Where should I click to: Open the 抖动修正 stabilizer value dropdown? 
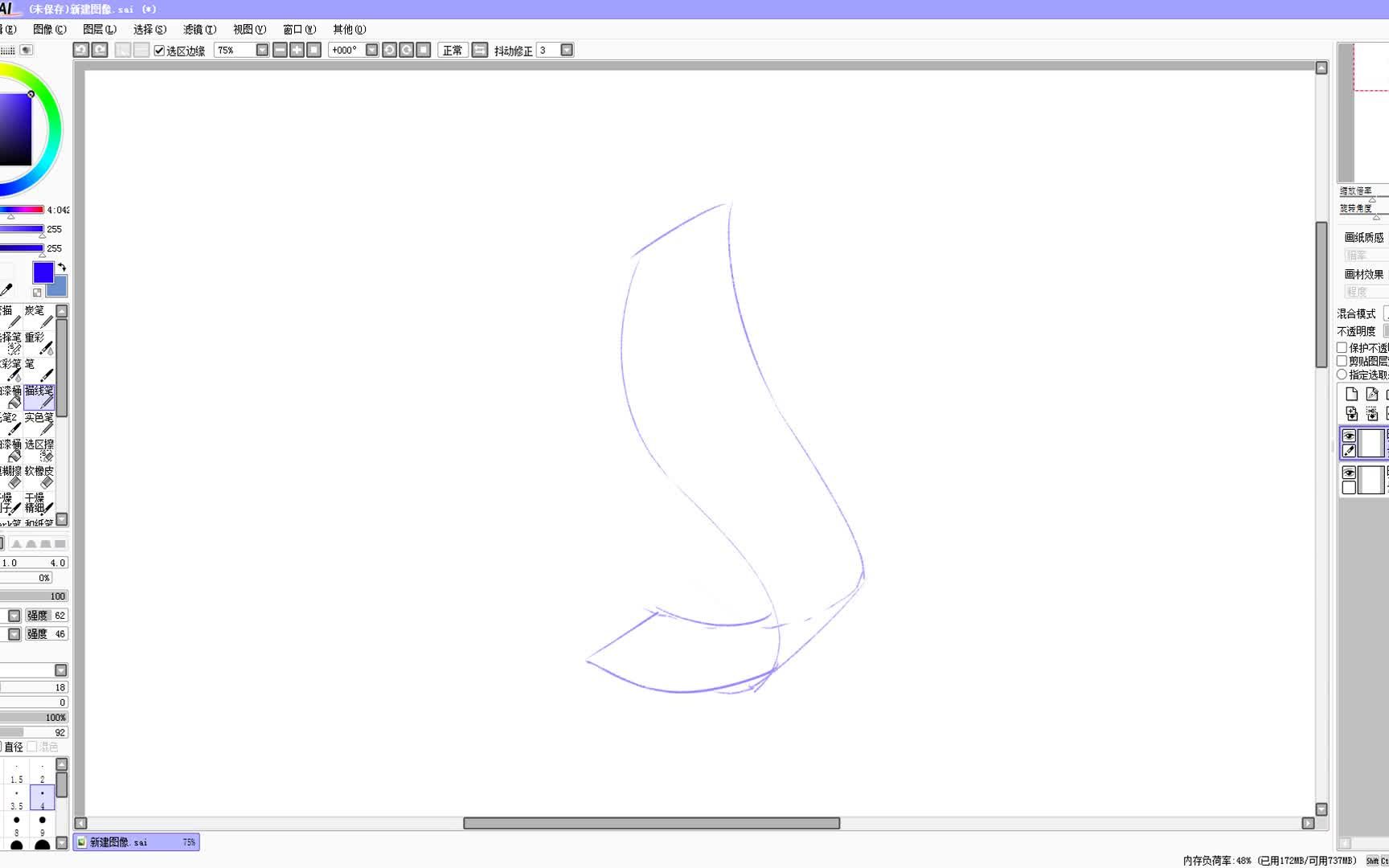coord(567,50)
